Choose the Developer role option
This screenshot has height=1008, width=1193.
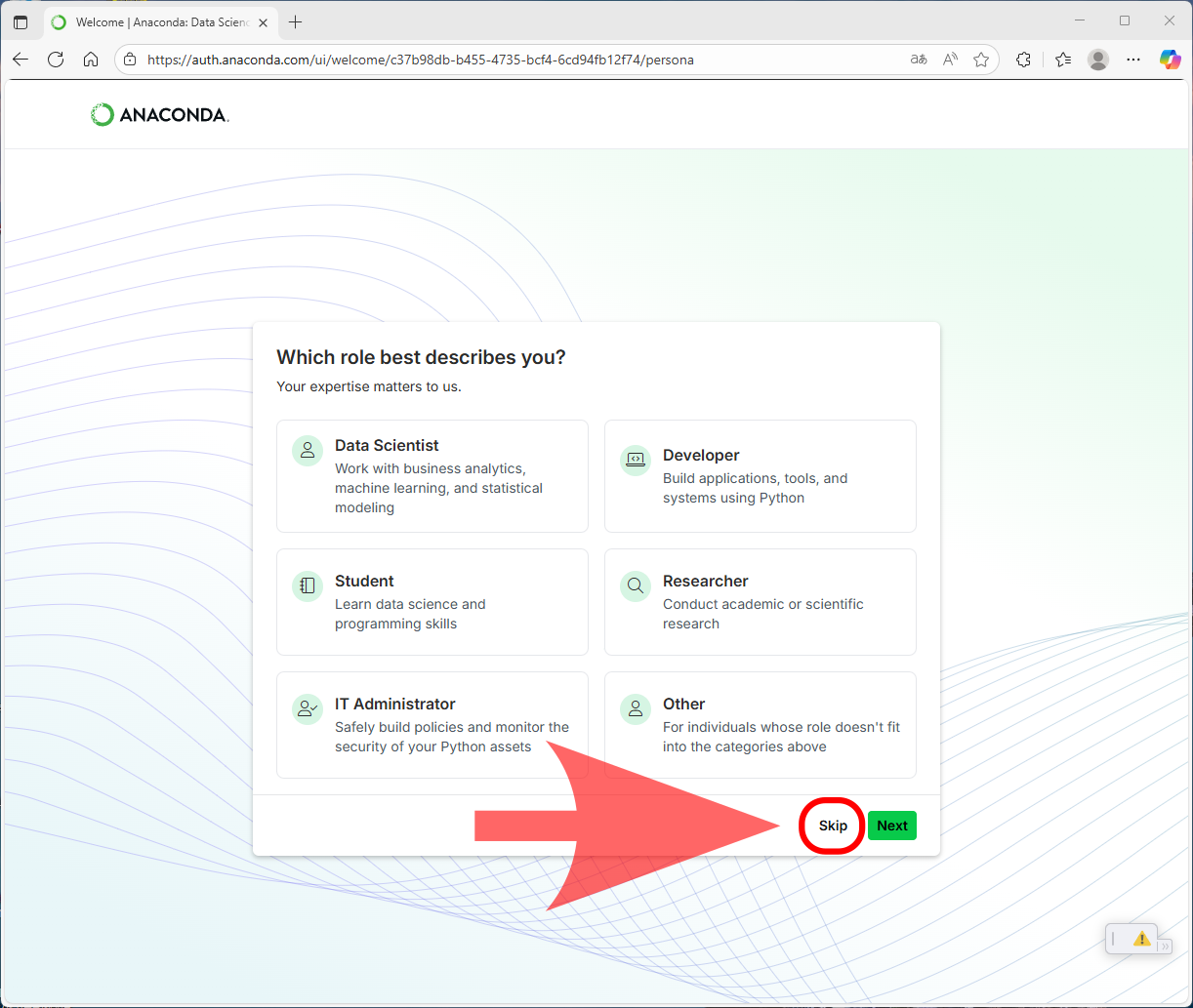760,475
